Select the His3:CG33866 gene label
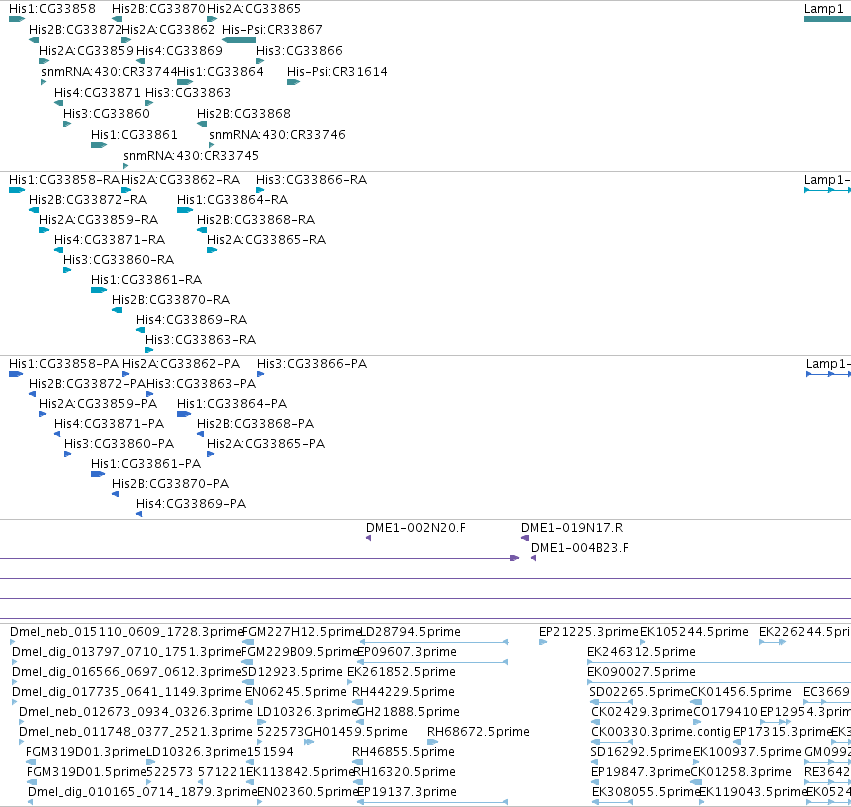851x807 pixels. pyautogui.click(x=299, y=50)
